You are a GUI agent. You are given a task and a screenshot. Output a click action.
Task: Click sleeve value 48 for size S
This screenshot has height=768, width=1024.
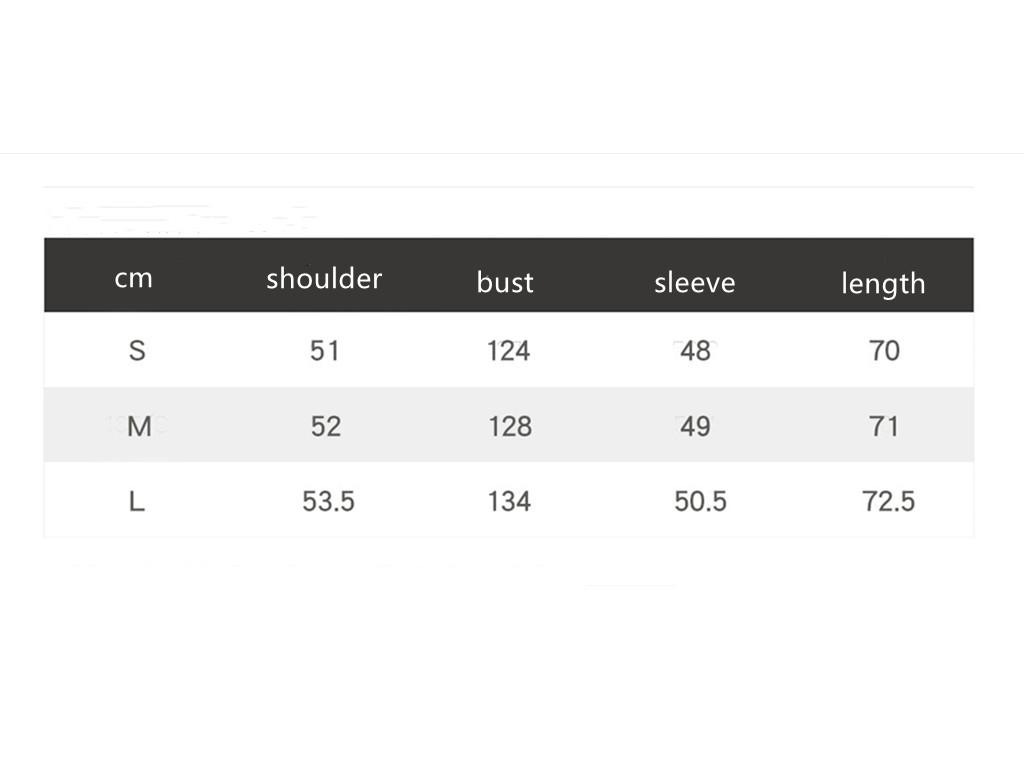coord(695,351)
